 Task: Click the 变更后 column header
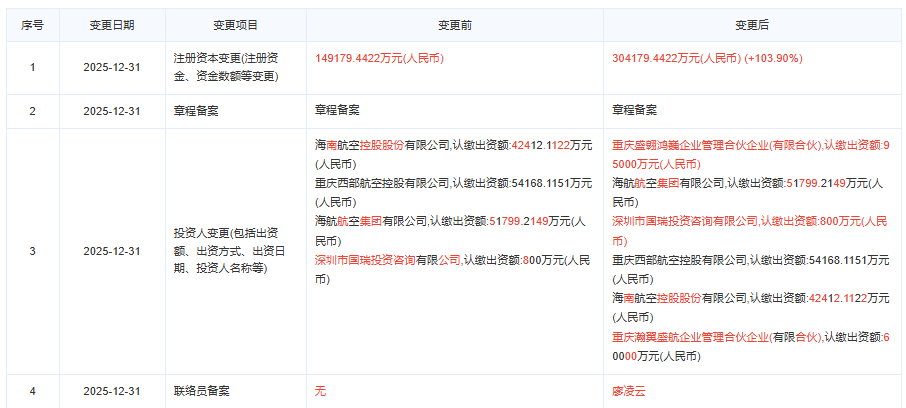pos(752,25)
